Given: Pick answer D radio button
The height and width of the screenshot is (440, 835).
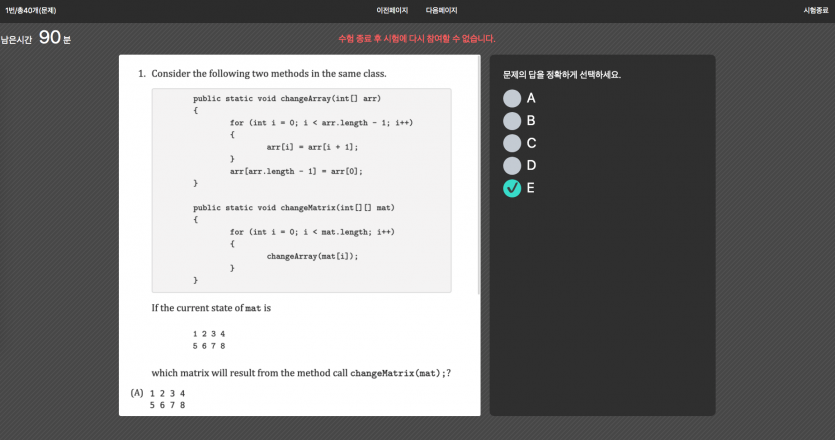Looking at the screenshot, I should click(x=512, y=166).
